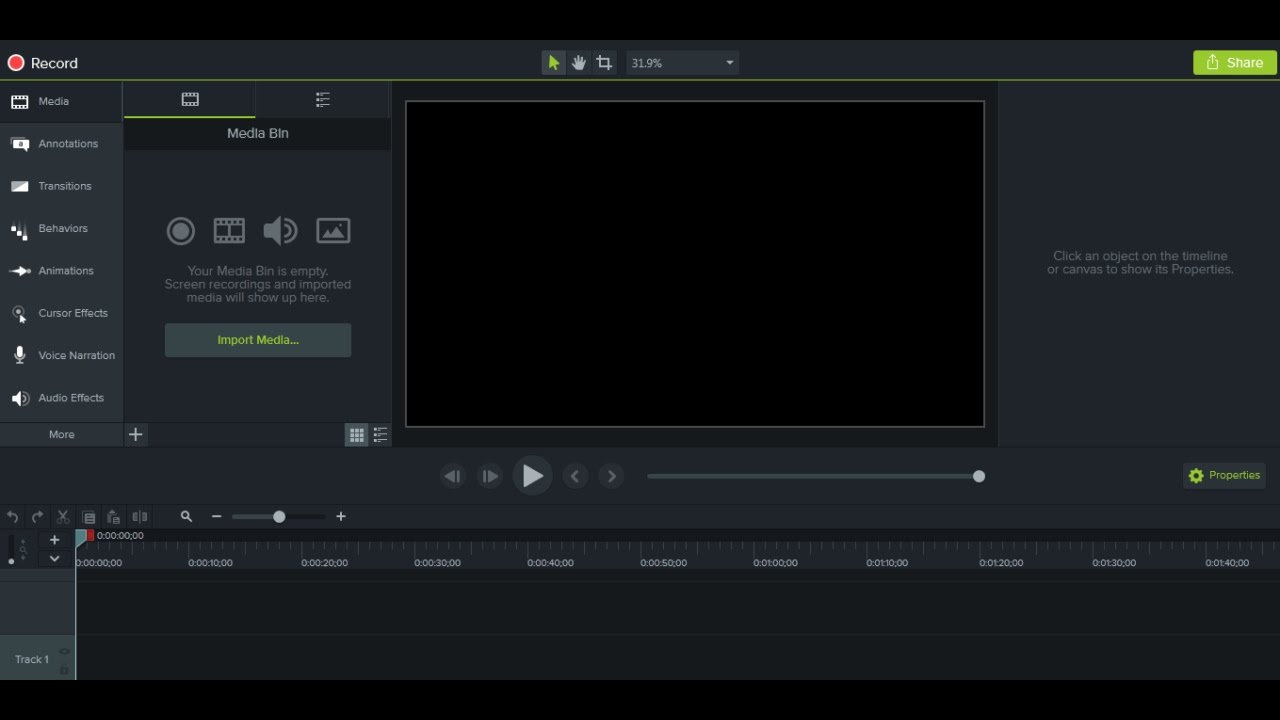Click the plus timeline zoom-in button
Screen dimensions: 1280x720
tap(341, 517)
